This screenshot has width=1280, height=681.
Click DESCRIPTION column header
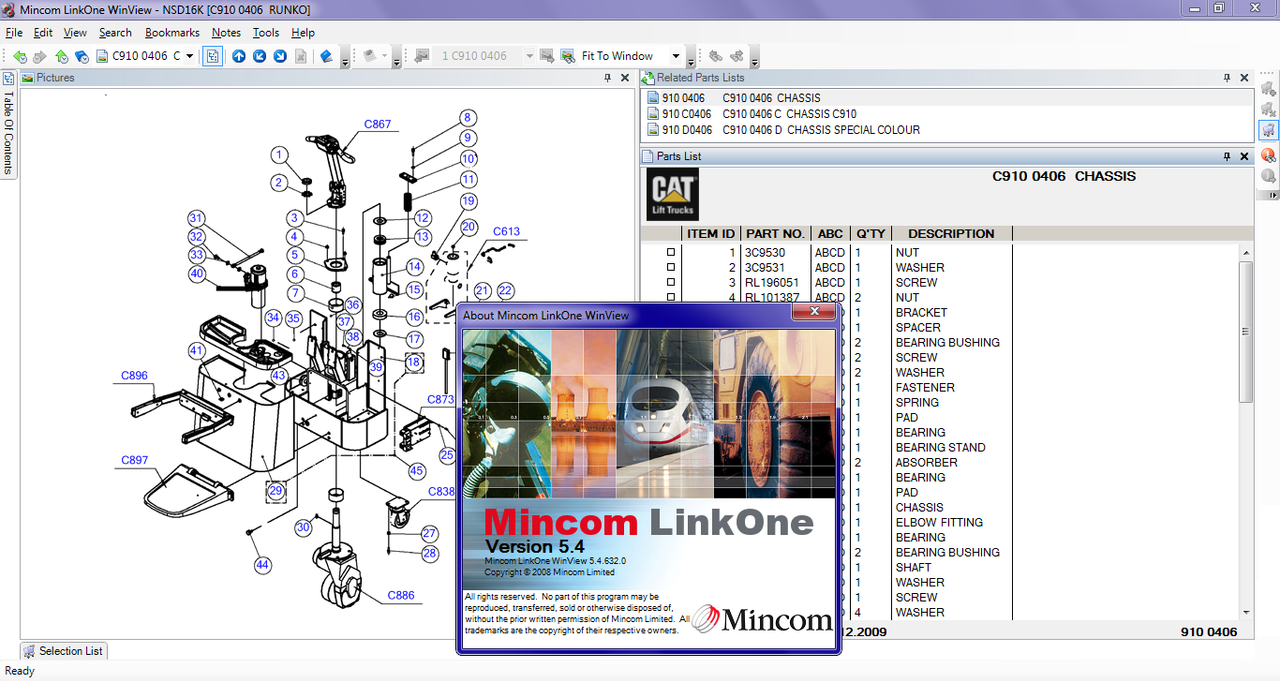[x=951, y=234]
